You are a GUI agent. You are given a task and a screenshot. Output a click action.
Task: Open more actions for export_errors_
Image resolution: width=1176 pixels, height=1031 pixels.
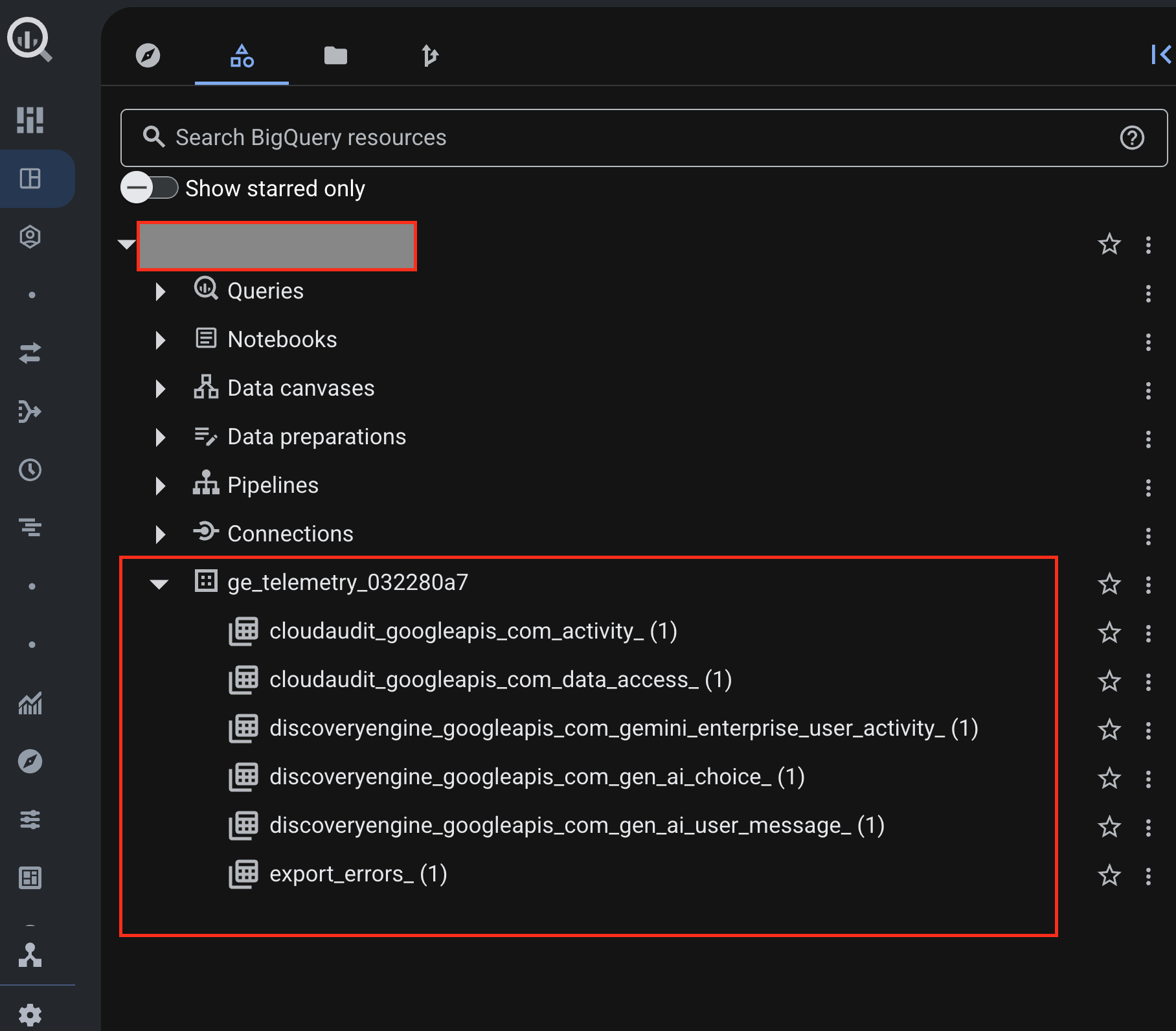click(1148, 876)
